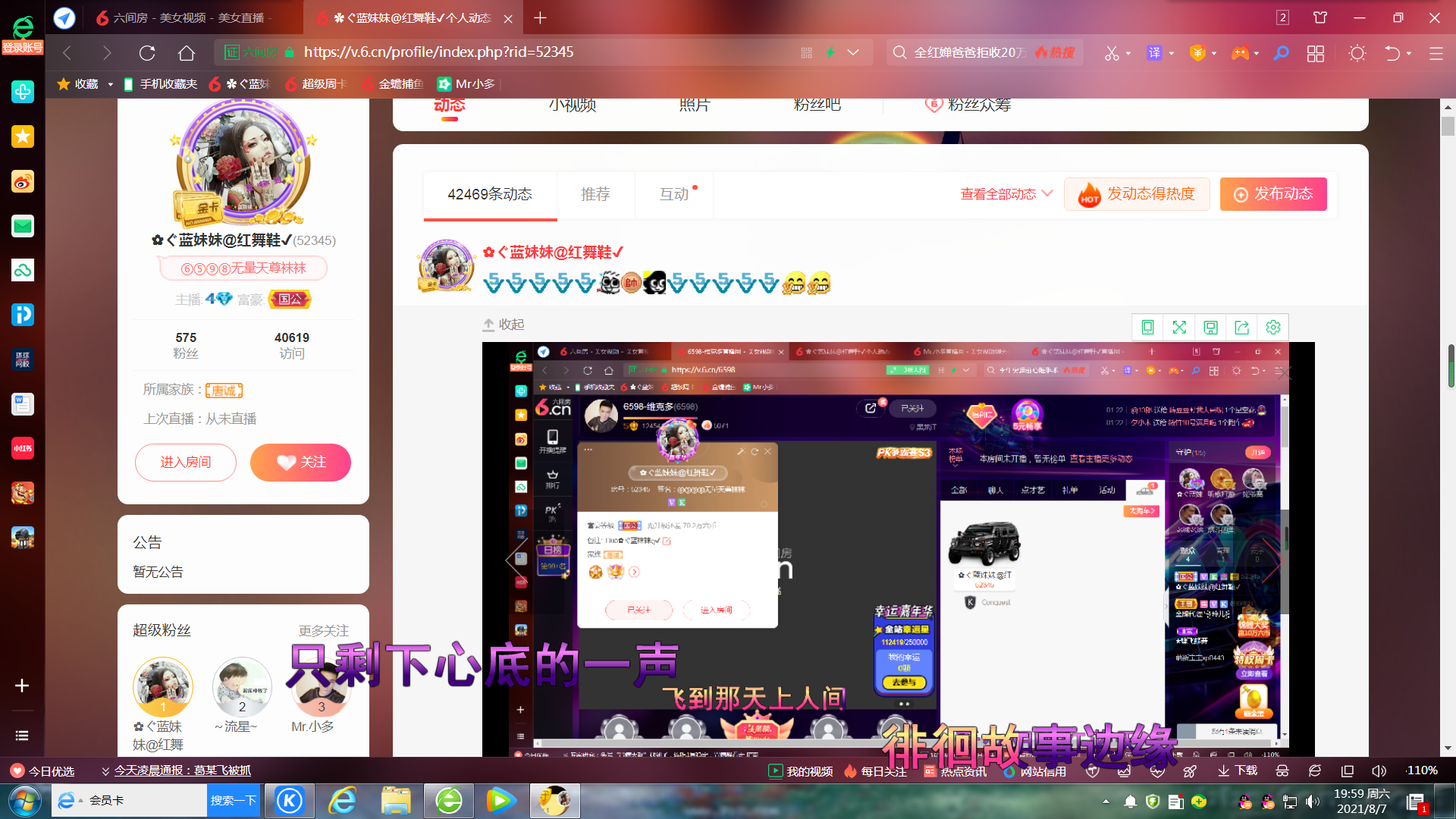This screenshot has height=819, width=1456.
Task: Switch to the 粉丝吧 tab
Action: (817, 105)
